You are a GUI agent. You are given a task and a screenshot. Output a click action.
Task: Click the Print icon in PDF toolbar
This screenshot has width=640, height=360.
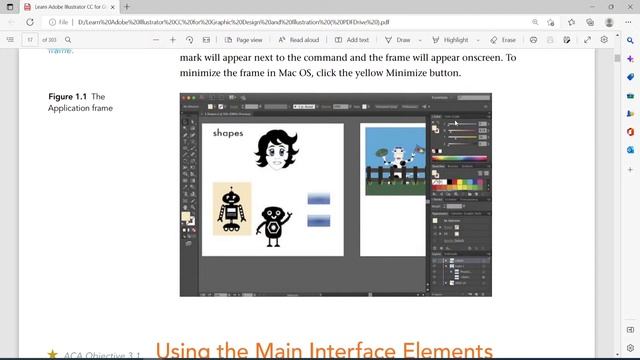(533, 40)
